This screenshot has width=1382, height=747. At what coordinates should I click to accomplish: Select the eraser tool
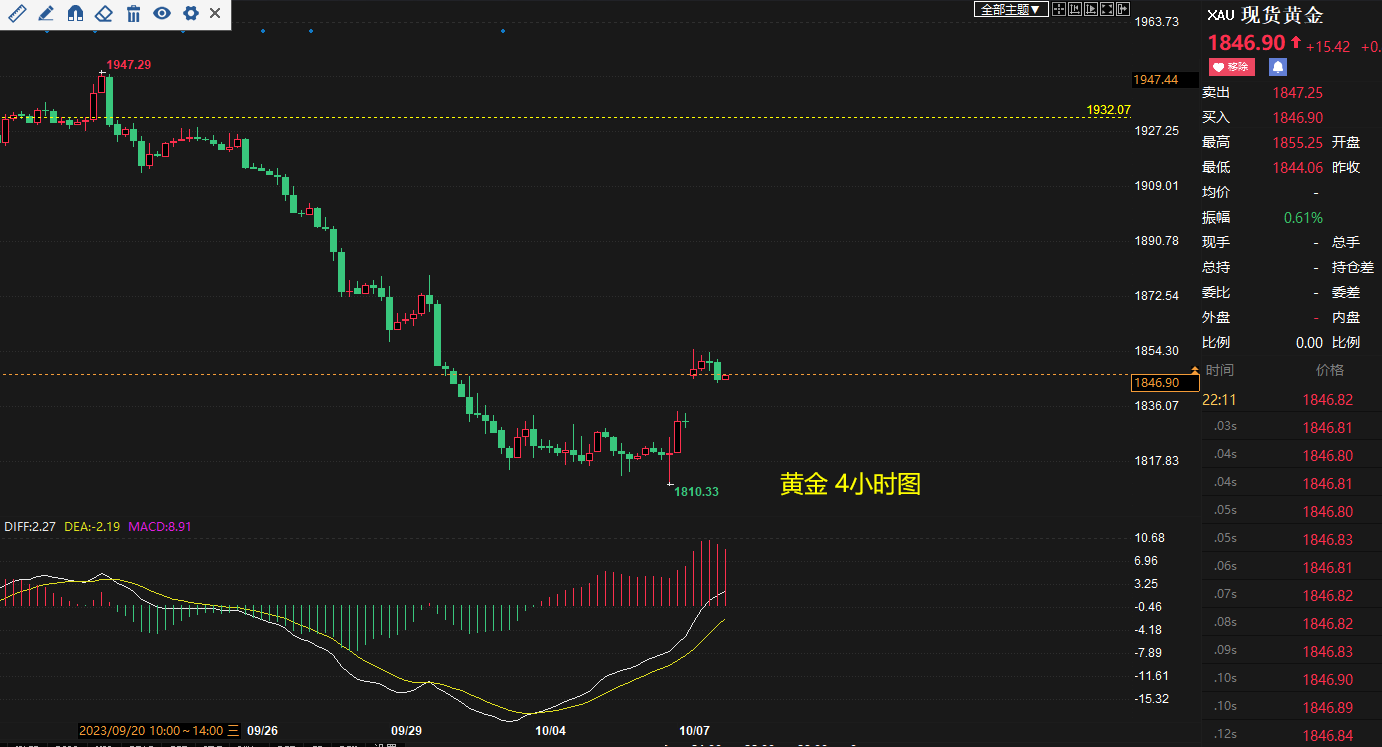[103, 13]
